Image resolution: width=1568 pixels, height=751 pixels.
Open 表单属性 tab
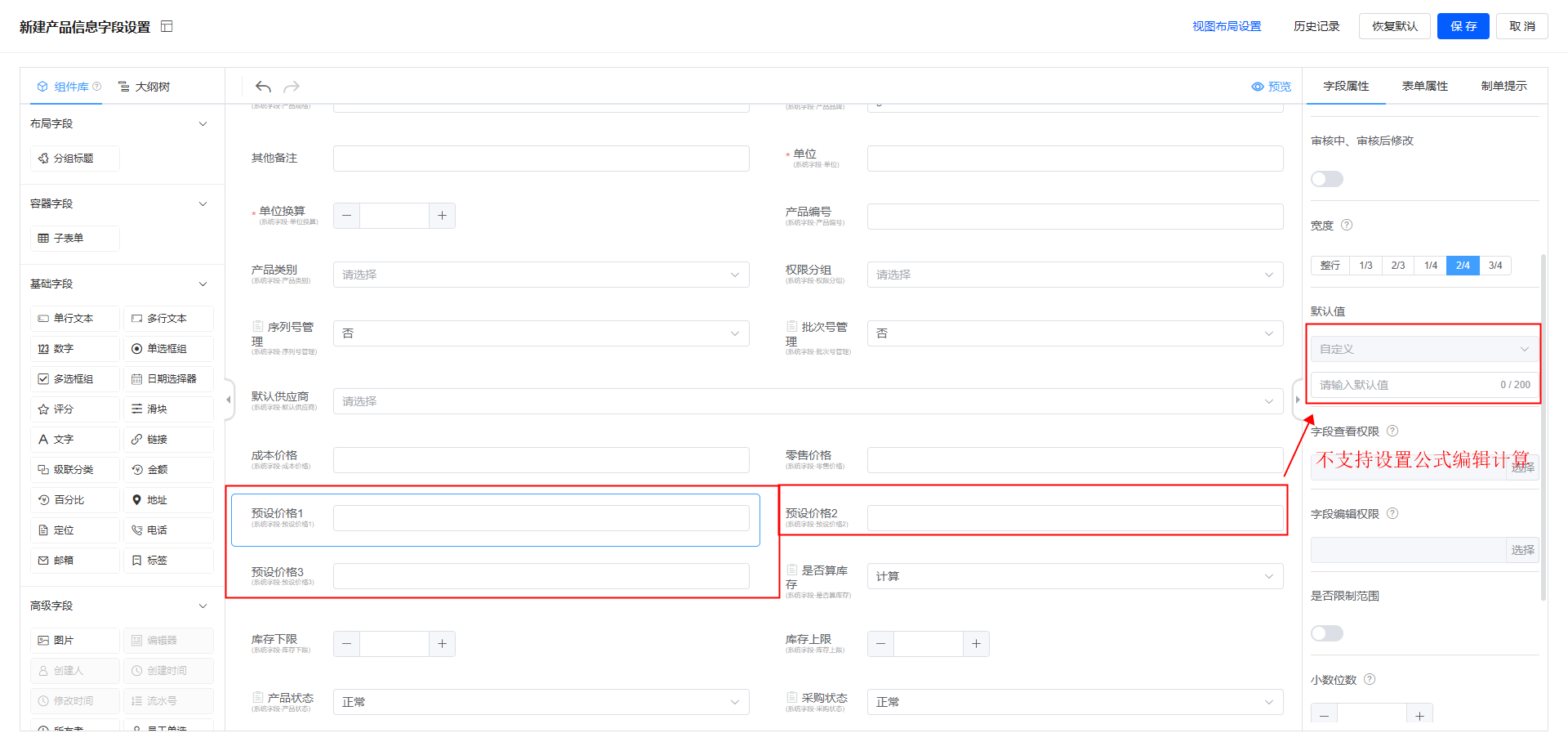coord(1425,86)
